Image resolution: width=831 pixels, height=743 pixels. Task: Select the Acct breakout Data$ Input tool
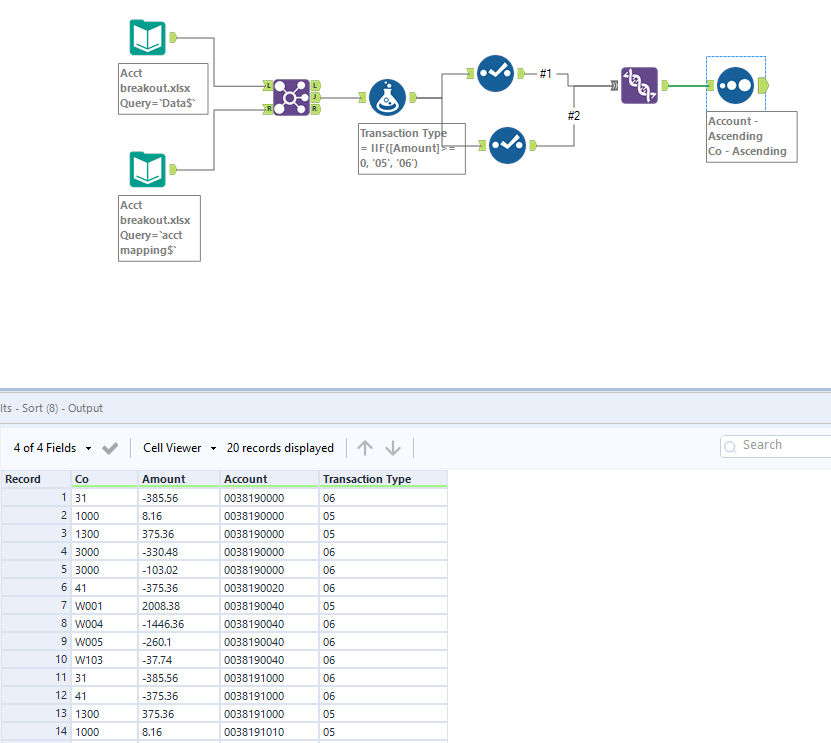pyautogui.click(x=147, y=37)
